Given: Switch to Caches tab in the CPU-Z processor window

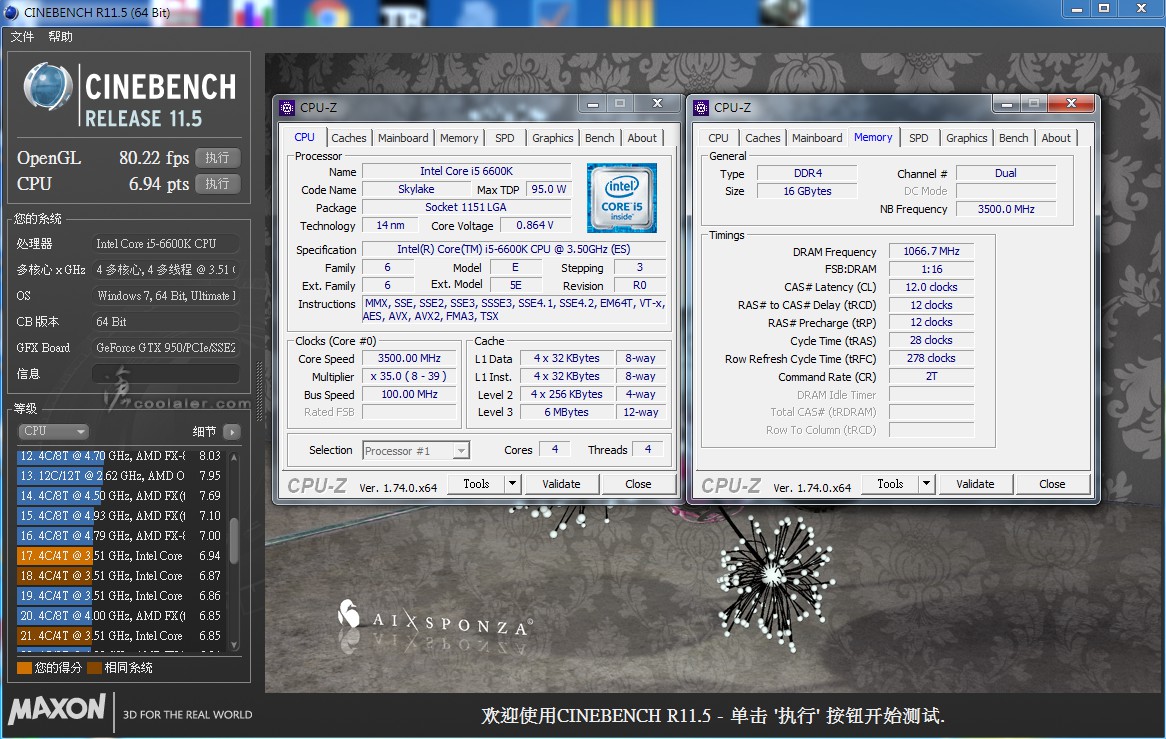Looking at the screenshot, I should pyautogui.click(x=349, y=138).
